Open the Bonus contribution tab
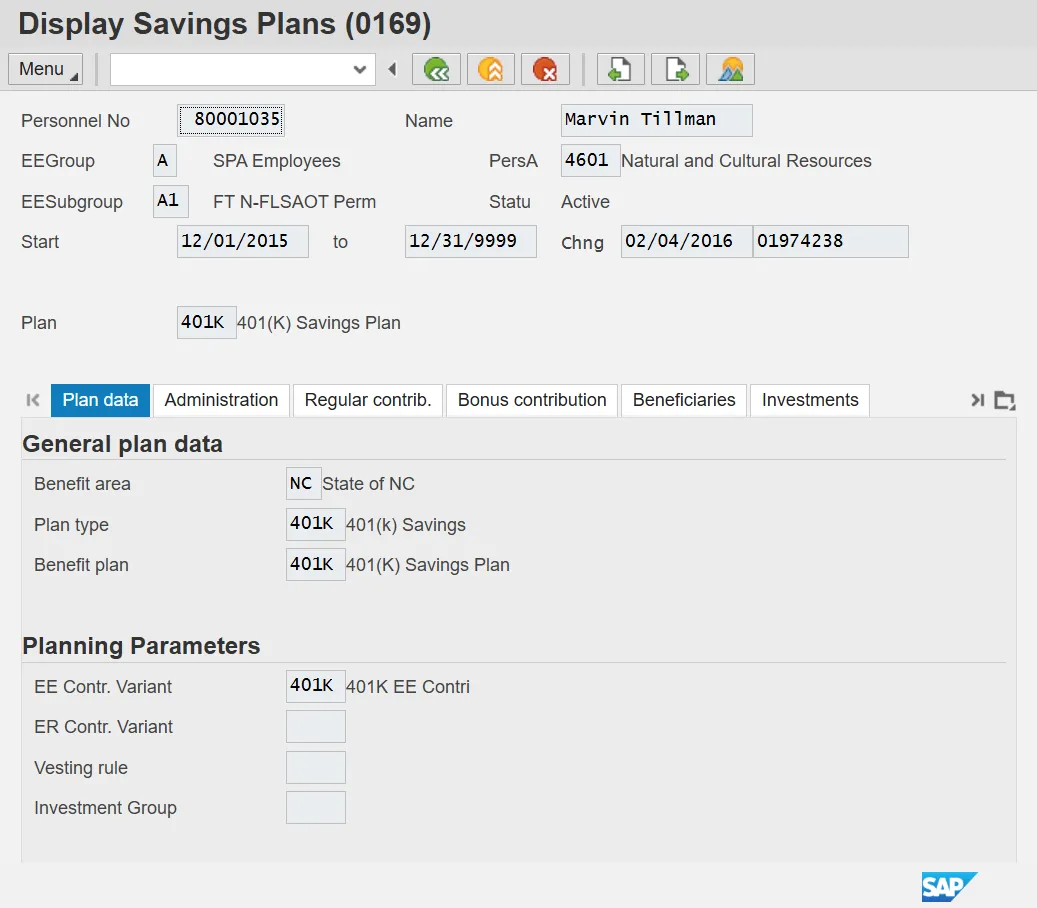1037x908 pixels. coord(532,400)
